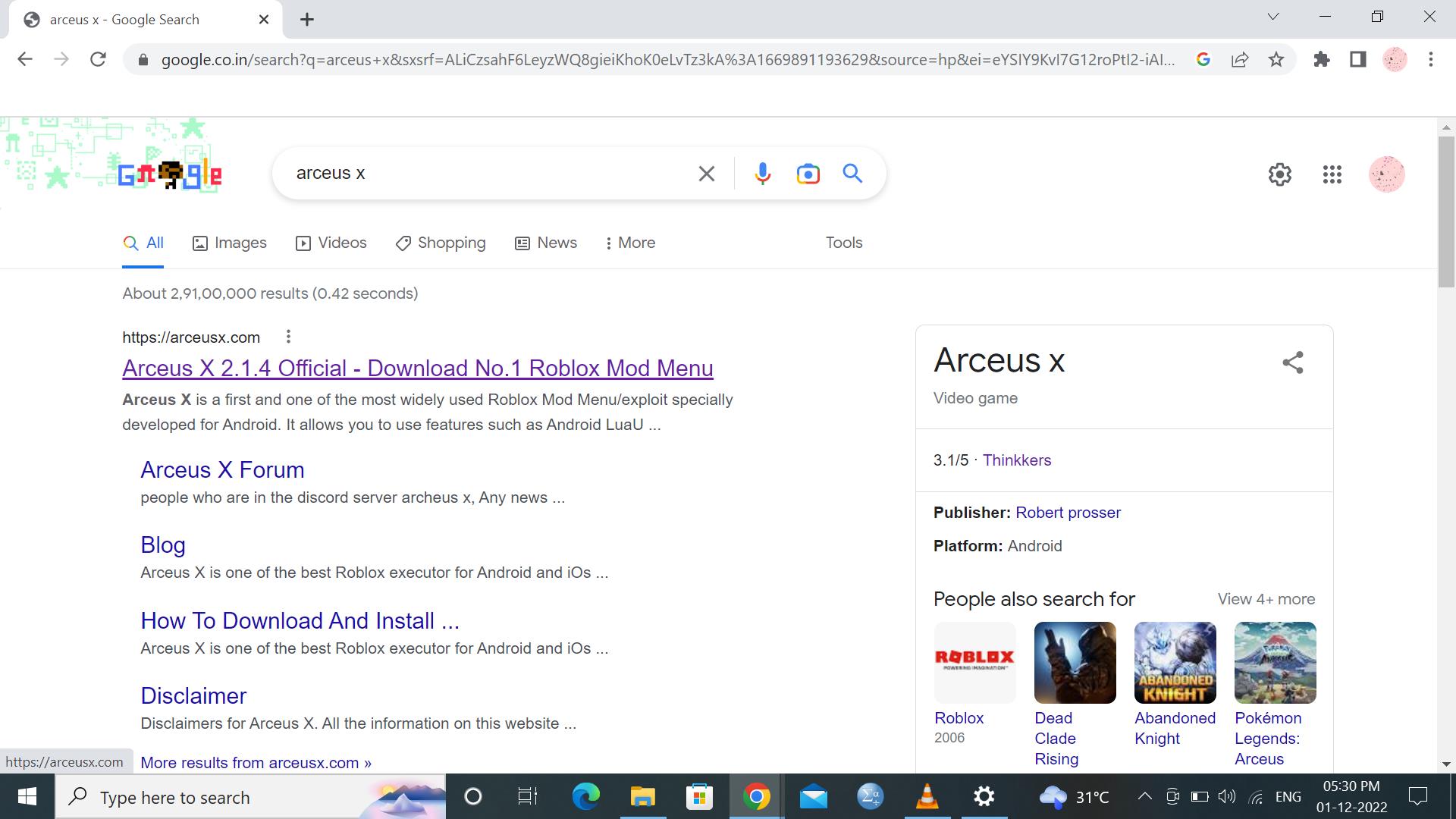Screen dimensions: 1456x819
Task: Open Cortana circle icon in taskbar
Action: coord(473,797)
